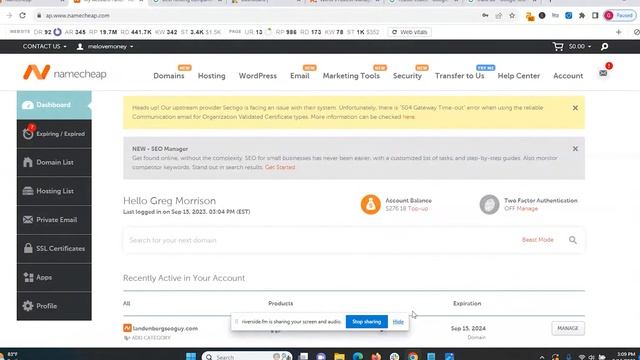Open the Windows Start button

point(191,356)
